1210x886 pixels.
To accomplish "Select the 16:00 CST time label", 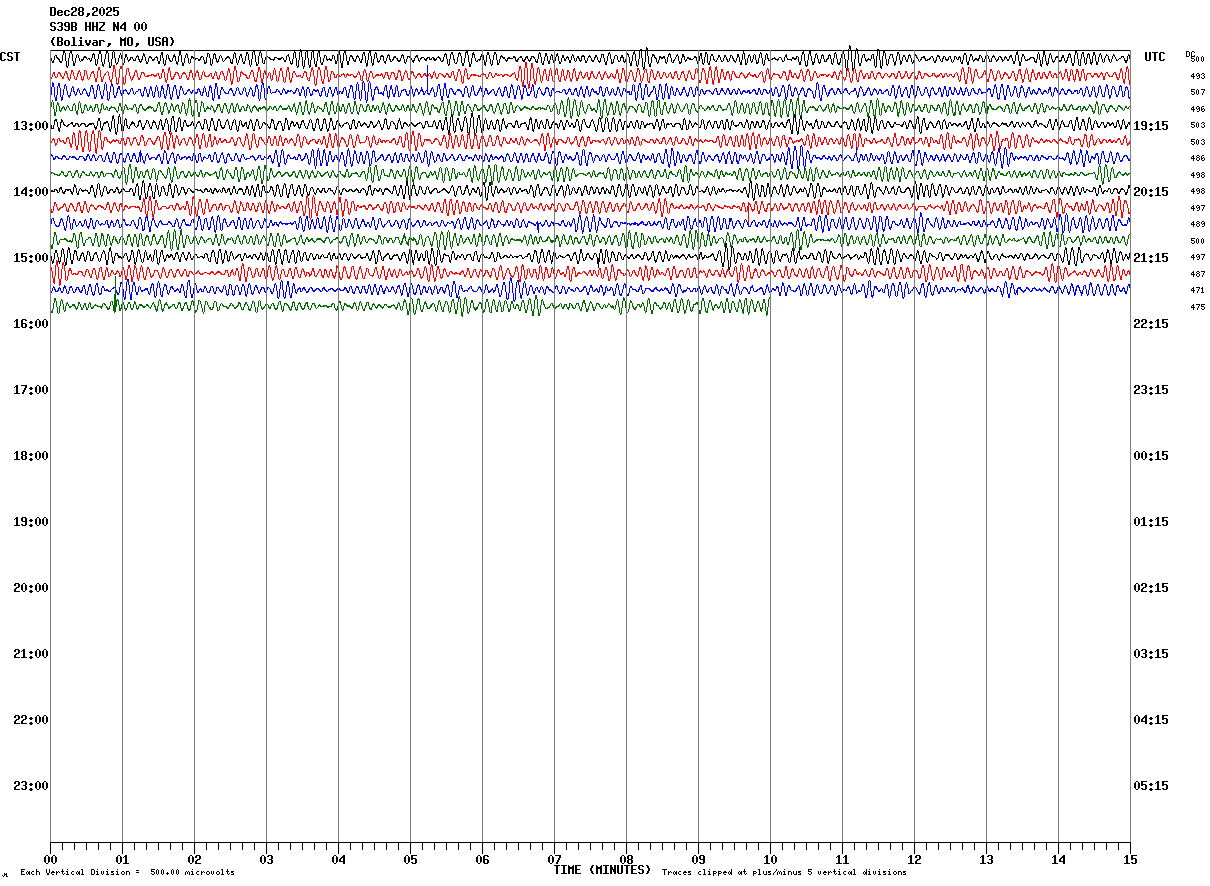I will pos(31,324).
